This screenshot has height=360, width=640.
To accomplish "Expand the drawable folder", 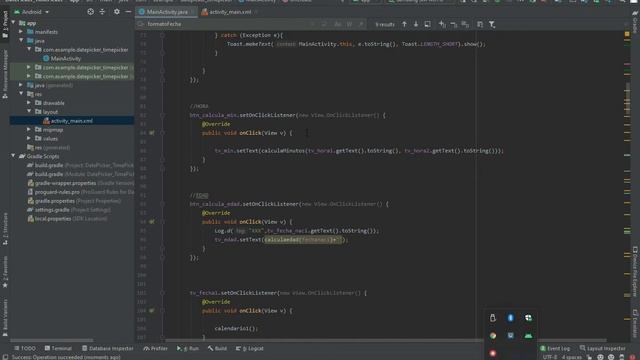I will pos(29,103).
